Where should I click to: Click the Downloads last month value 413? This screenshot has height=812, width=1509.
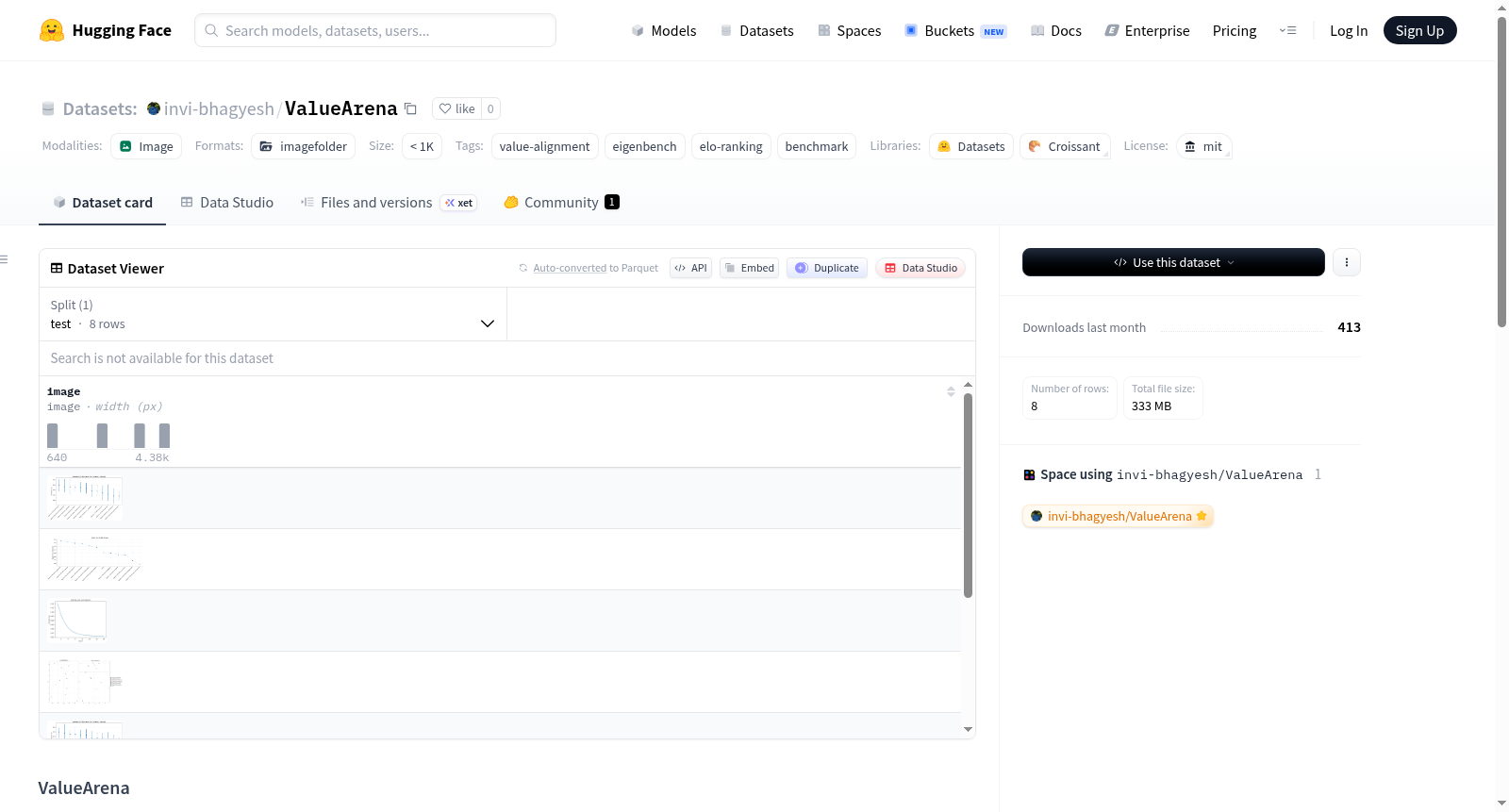point(1349,327)
